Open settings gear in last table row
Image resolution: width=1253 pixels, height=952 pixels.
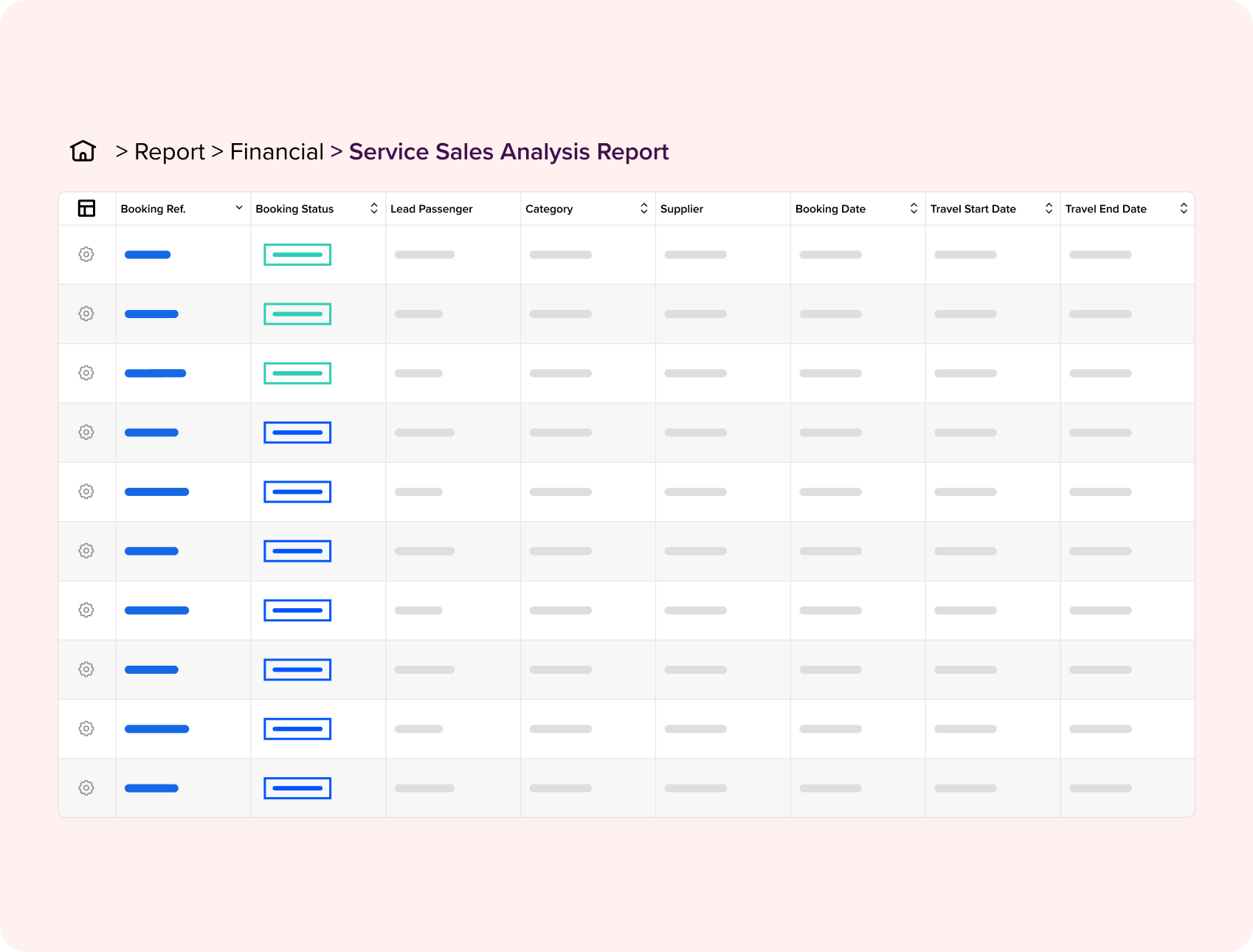coord(86,788)
